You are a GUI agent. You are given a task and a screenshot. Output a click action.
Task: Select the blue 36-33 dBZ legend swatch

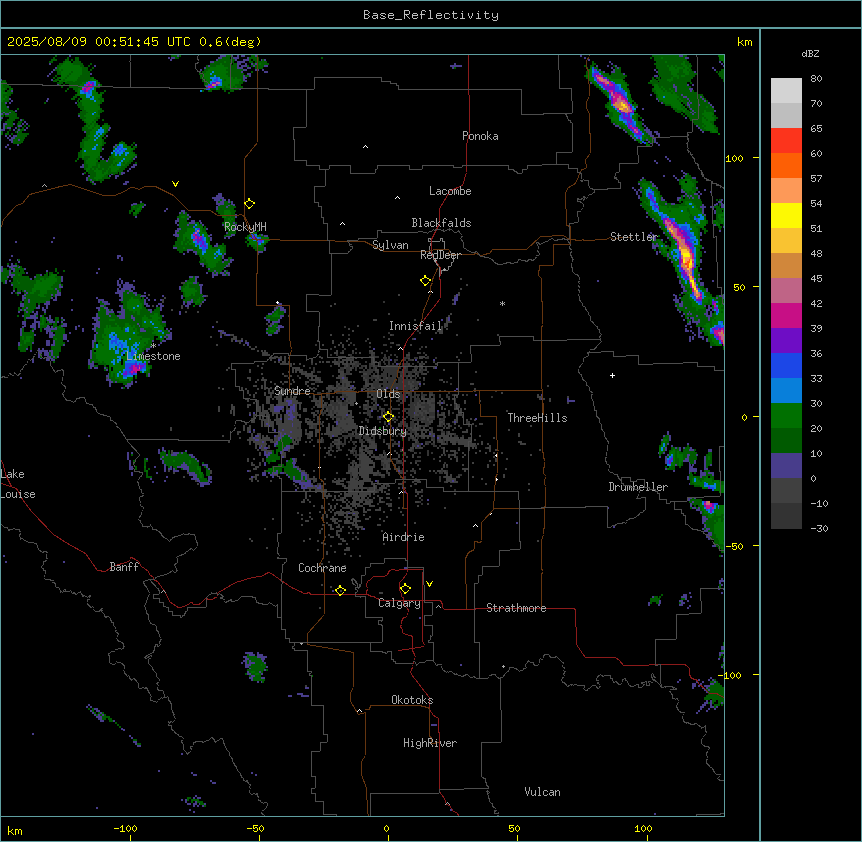[786, 365]
